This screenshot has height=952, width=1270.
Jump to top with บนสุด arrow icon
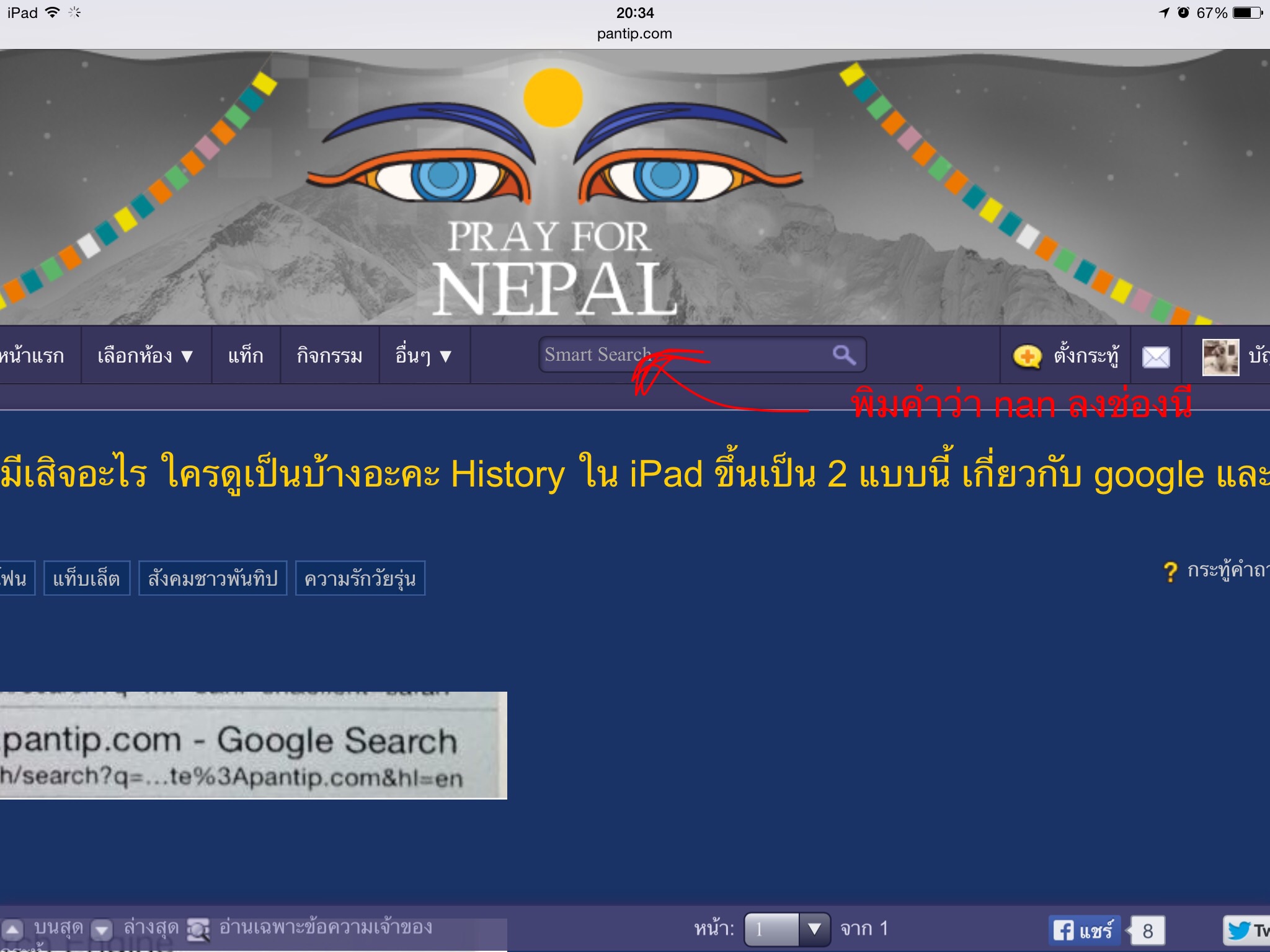pos(12,930)
